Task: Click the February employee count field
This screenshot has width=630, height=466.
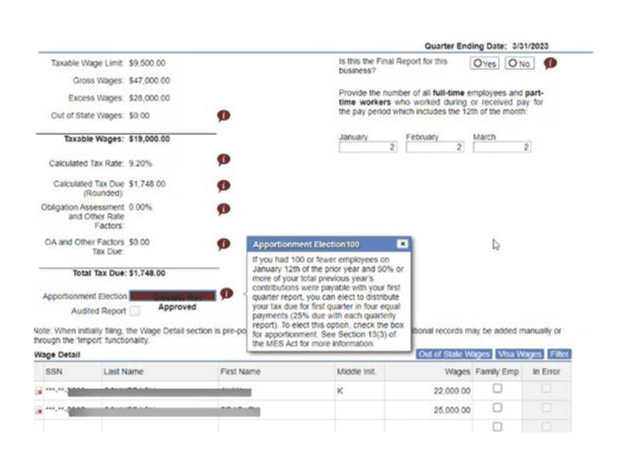Action: click(435, 147)
